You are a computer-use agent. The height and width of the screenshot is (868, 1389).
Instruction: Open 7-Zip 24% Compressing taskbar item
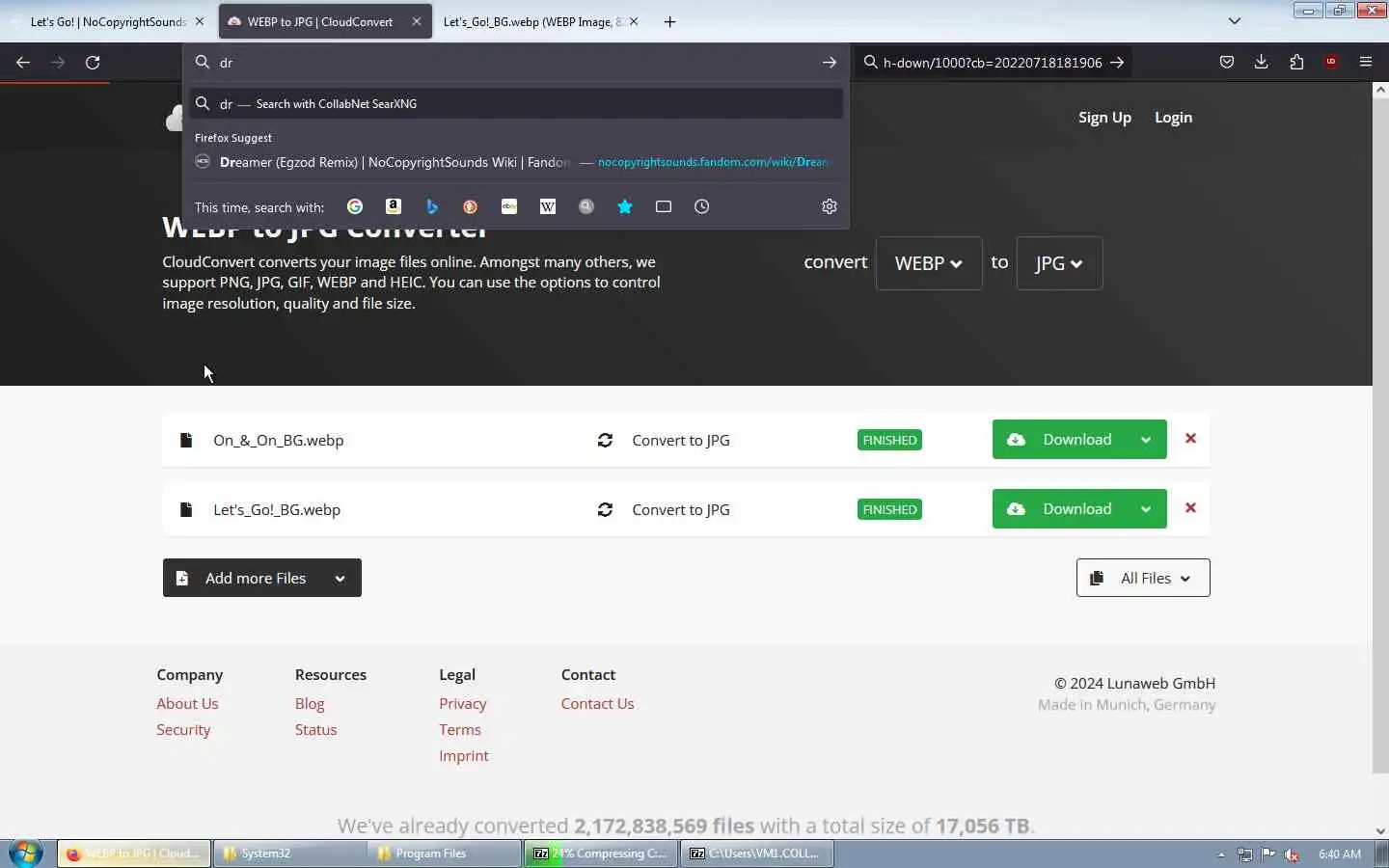[x=601, y=854]
